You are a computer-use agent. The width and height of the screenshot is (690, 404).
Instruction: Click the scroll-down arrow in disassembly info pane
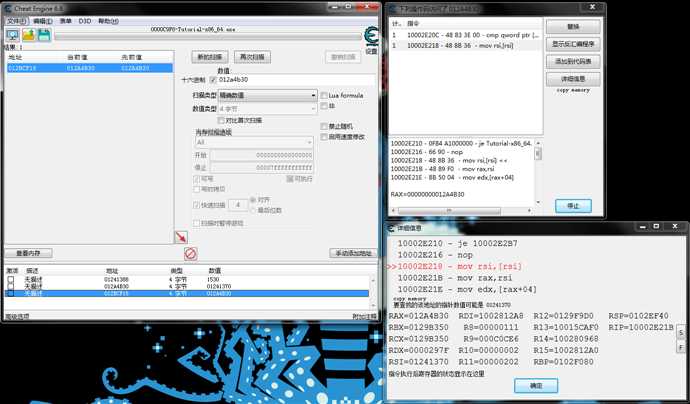[x=538, y=202]
